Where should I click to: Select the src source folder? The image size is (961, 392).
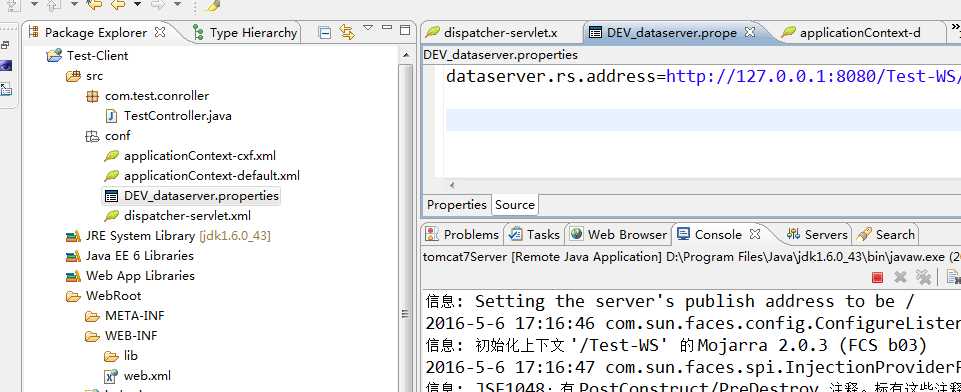point(85,76)
